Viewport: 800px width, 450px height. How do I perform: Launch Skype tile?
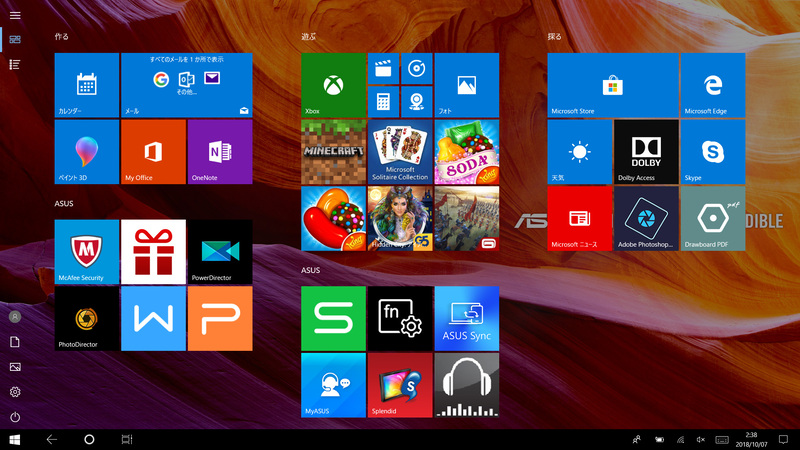pos(713,152)
